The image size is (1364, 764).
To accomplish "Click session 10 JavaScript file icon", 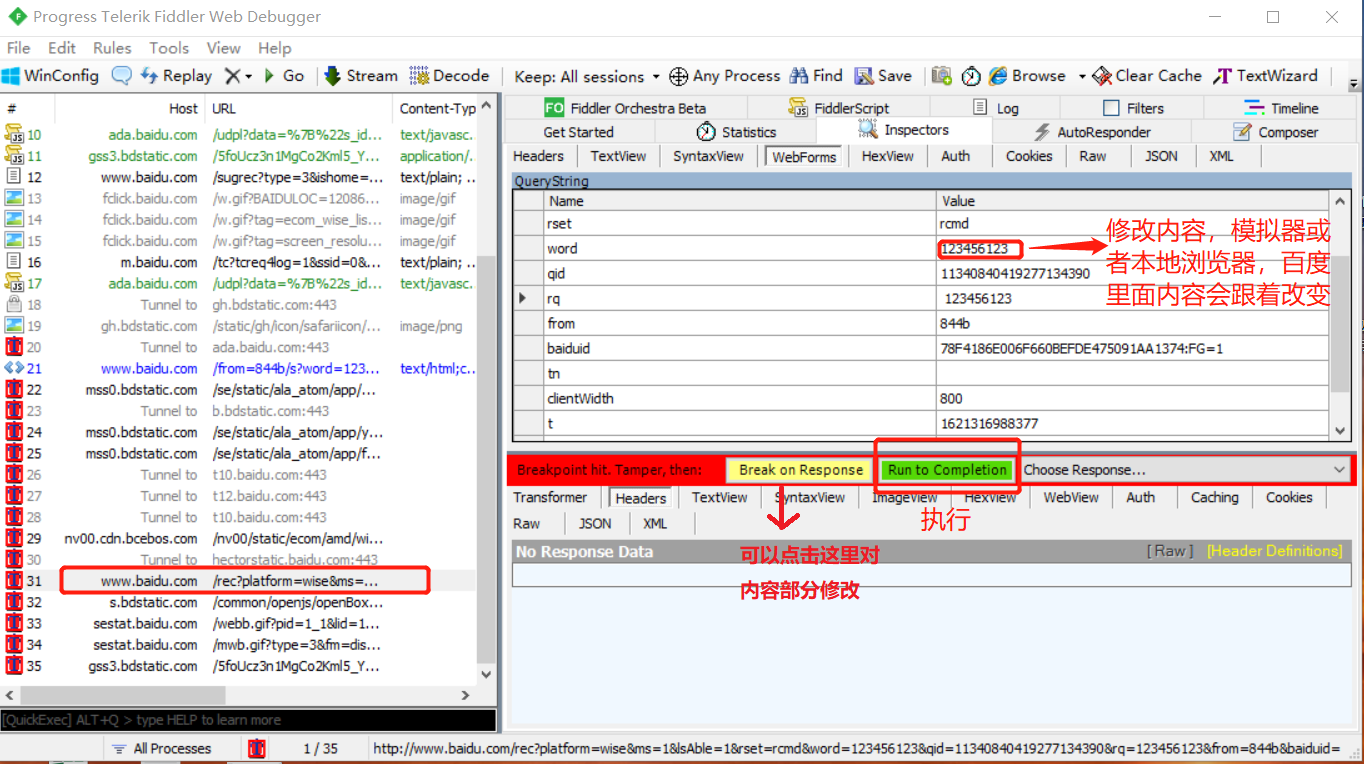I will (14, 134).
